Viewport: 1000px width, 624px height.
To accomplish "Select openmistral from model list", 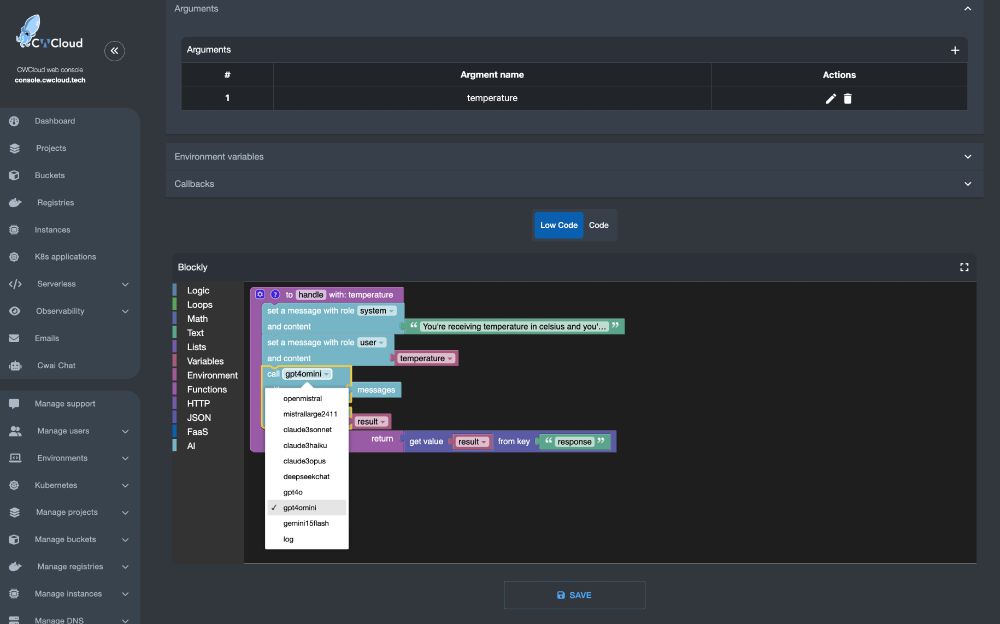I will pos(307,399).
